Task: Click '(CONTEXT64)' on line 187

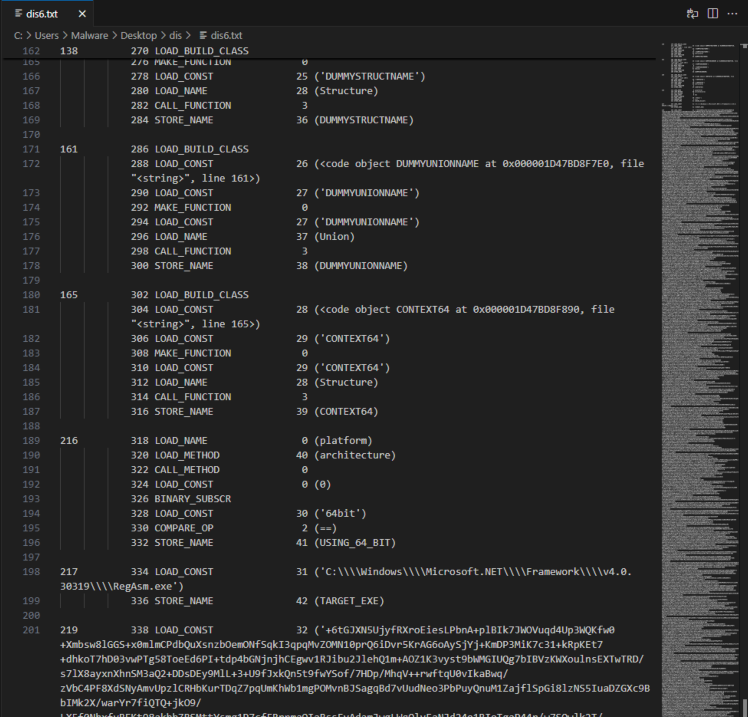Action: (x=346, y=412)
